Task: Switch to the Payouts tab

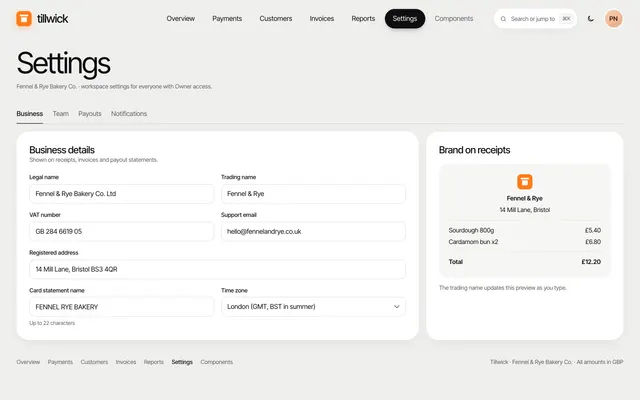Action: [x=90, y=114]
